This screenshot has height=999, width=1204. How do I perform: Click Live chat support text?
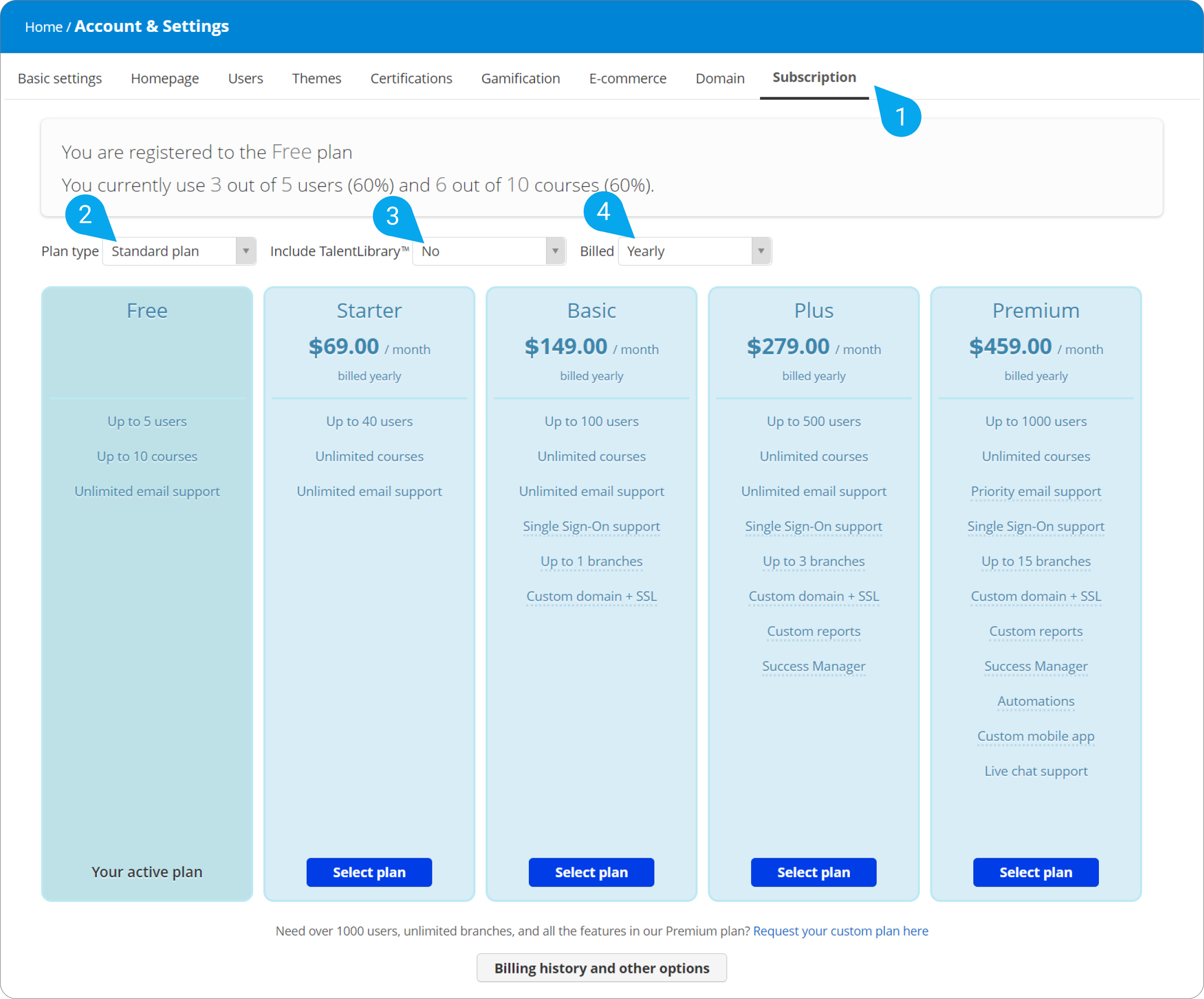[1036, 771]
